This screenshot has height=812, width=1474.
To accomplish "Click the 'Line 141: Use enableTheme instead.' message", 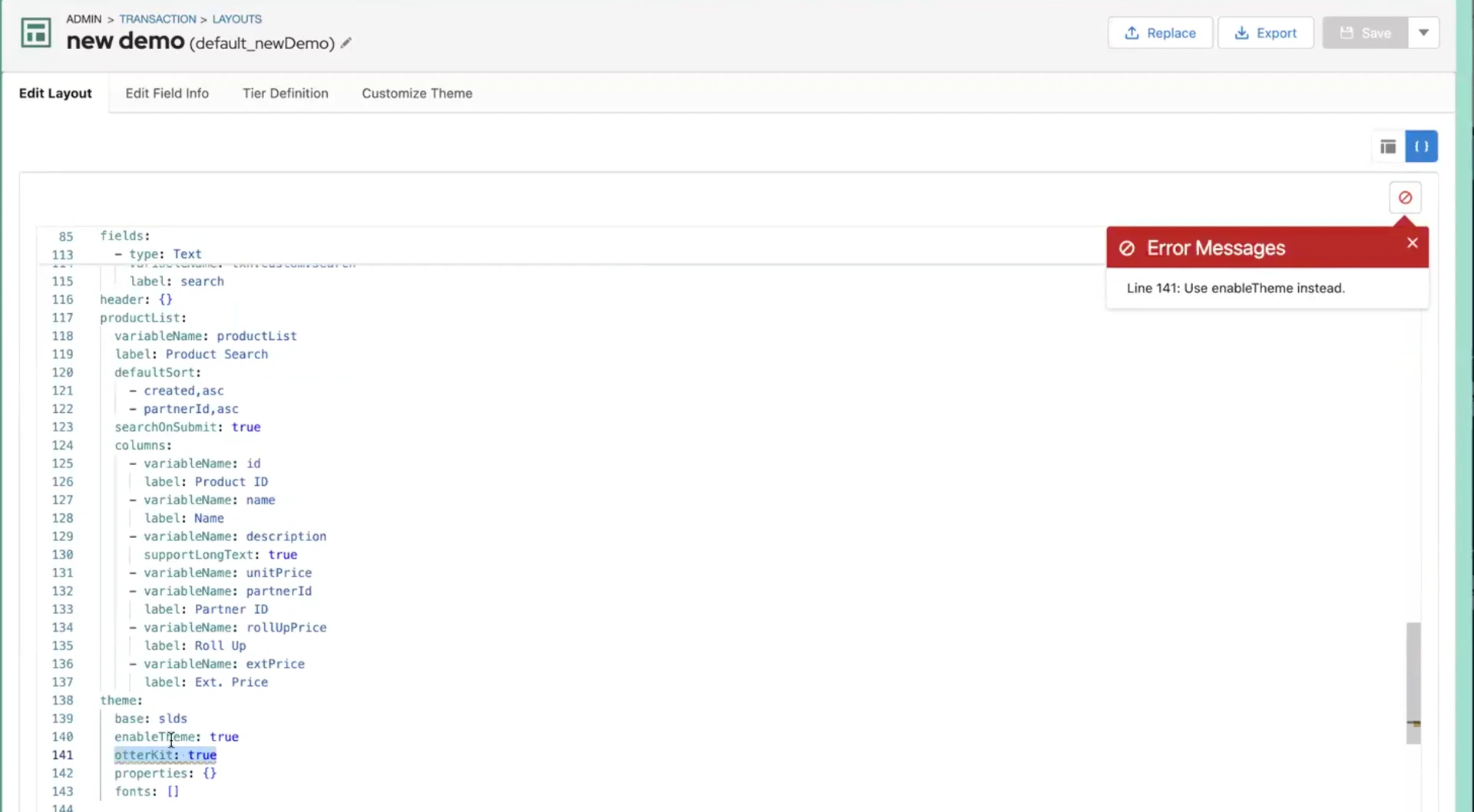I will [x=1235, y=289].
